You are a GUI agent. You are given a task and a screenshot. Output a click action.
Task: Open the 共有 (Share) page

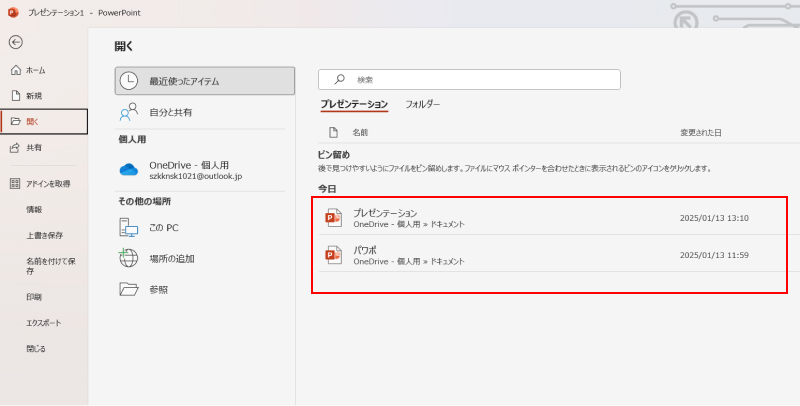pos(34,148)
